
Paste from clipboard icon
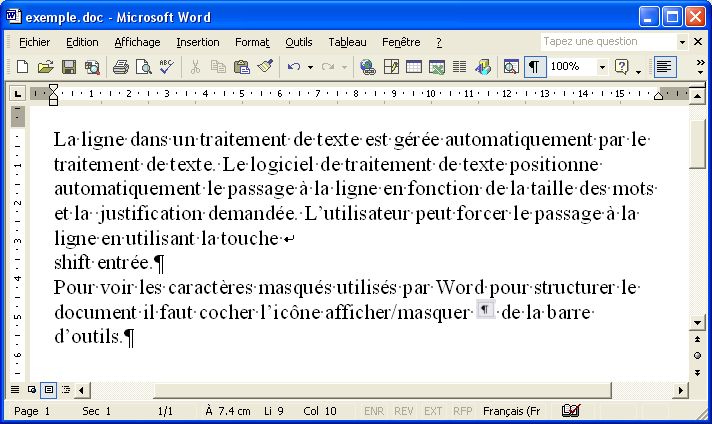[x=242, y=67]
